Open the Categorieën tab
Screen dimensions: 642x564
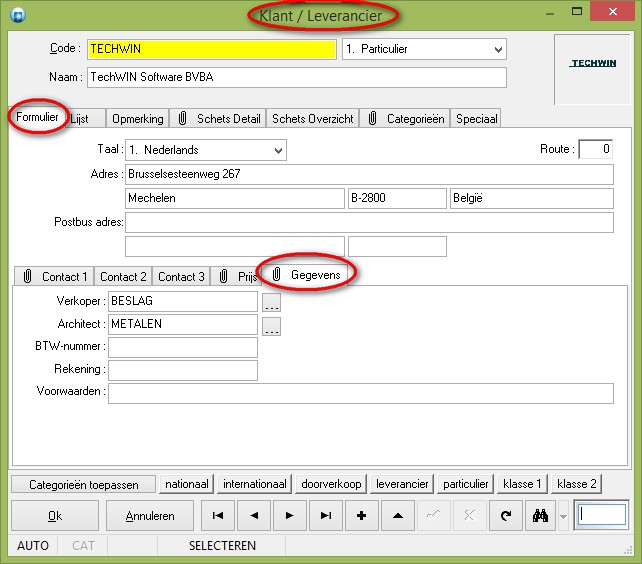tap(406, 119)
